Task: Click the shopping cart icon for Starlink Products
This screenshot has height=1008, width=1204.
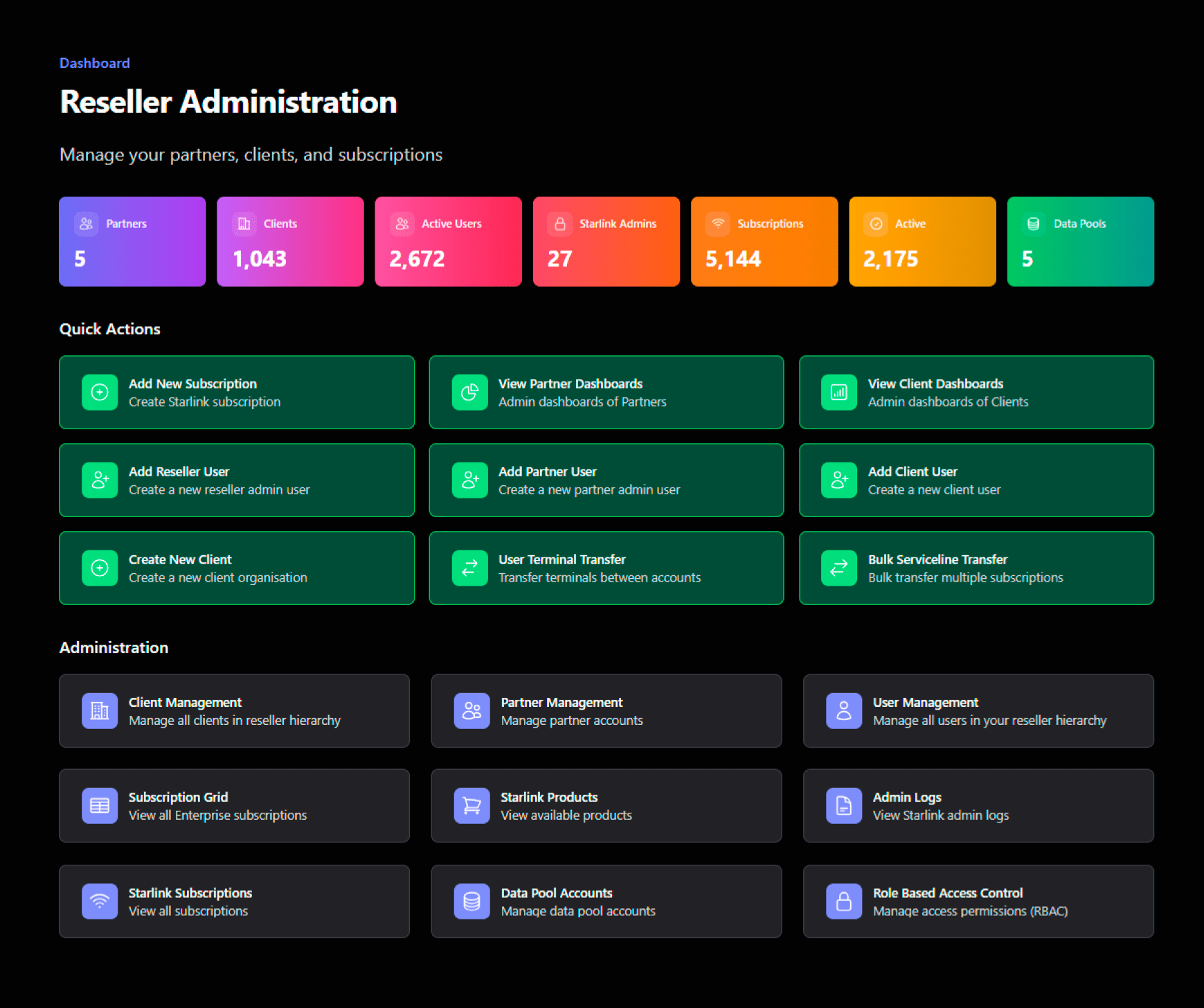Action: 471,806
